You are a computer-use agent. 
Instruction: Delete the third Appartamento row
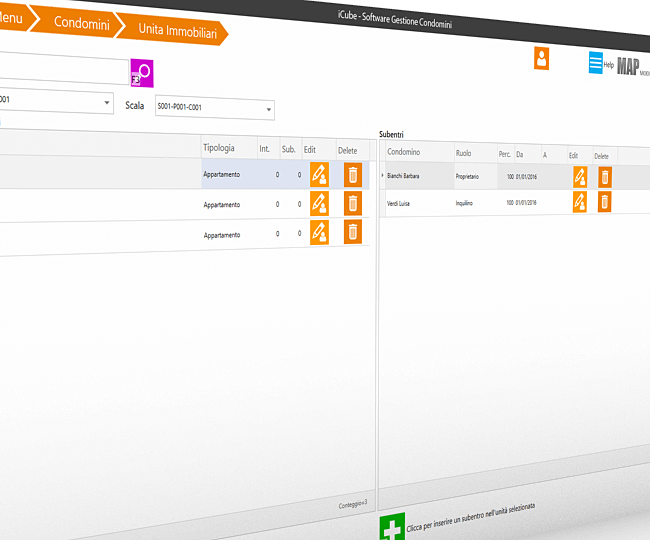point(353,232)
